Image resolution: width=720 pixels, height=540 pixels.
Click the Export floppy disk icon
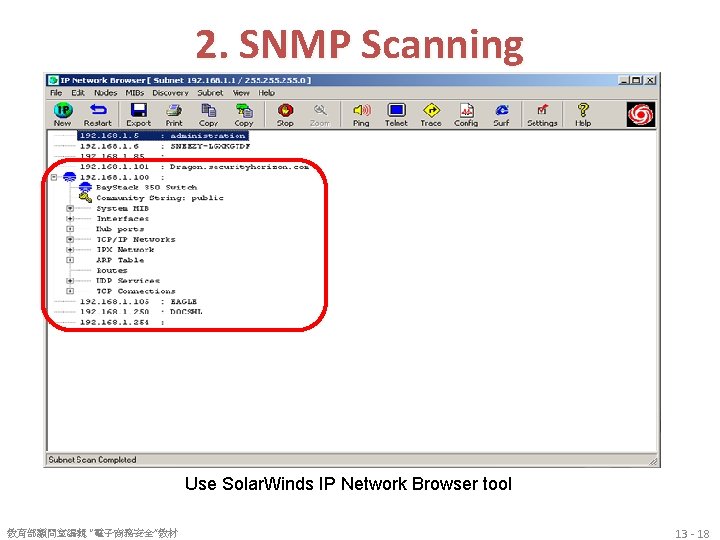138,110
